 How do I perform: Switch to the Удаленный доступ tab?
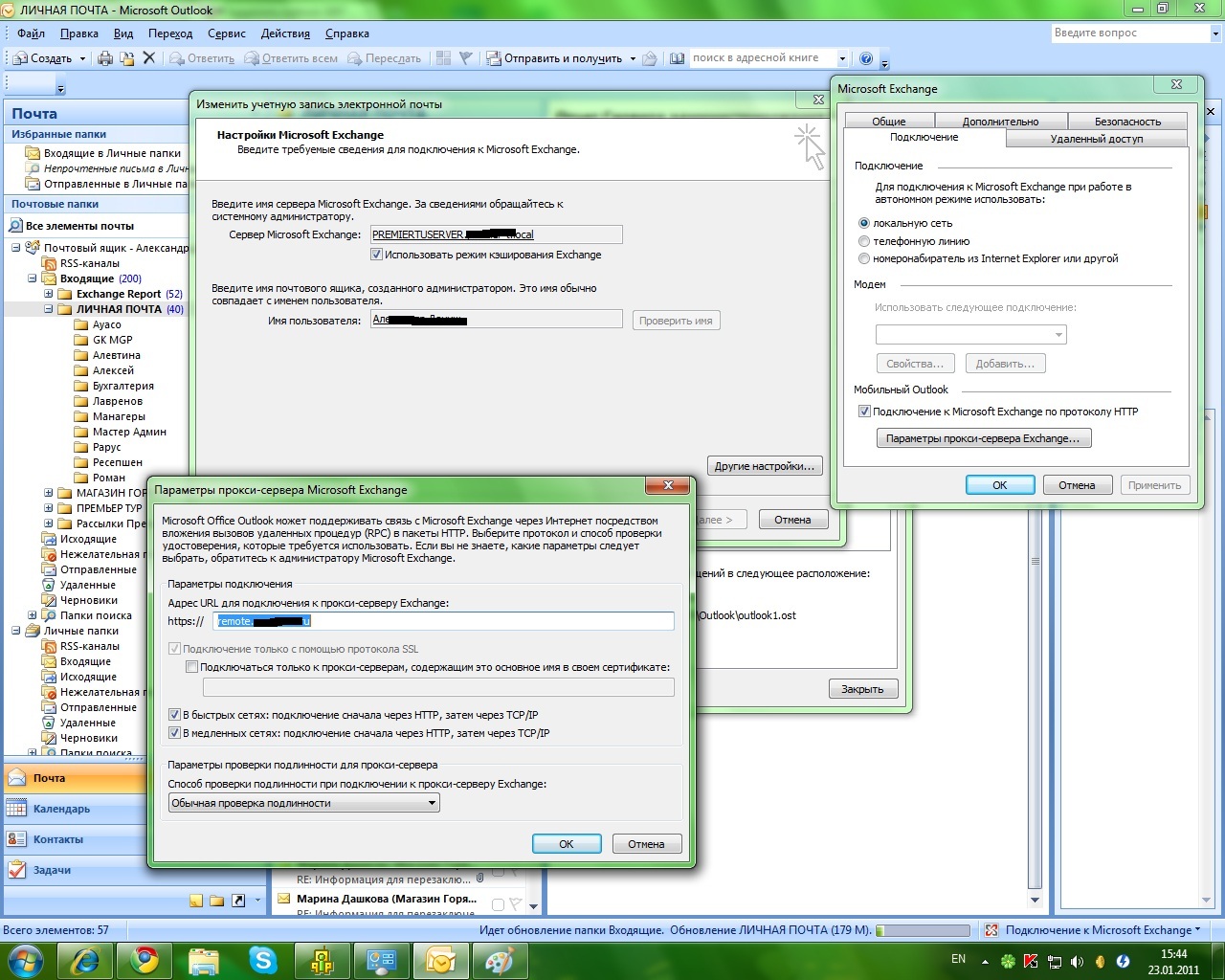click(1097, 139)
